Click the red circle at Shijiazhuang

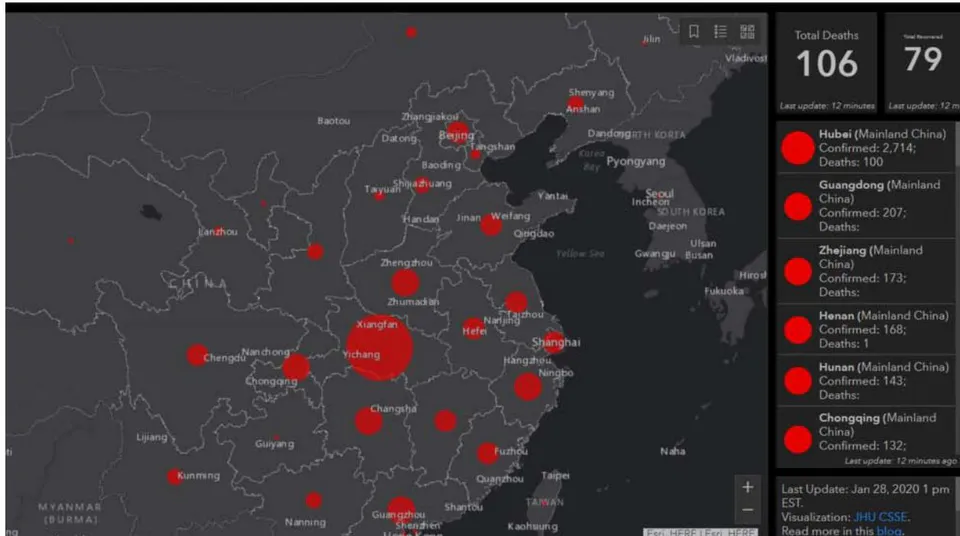pyautogui.click(x=422, y=186)
